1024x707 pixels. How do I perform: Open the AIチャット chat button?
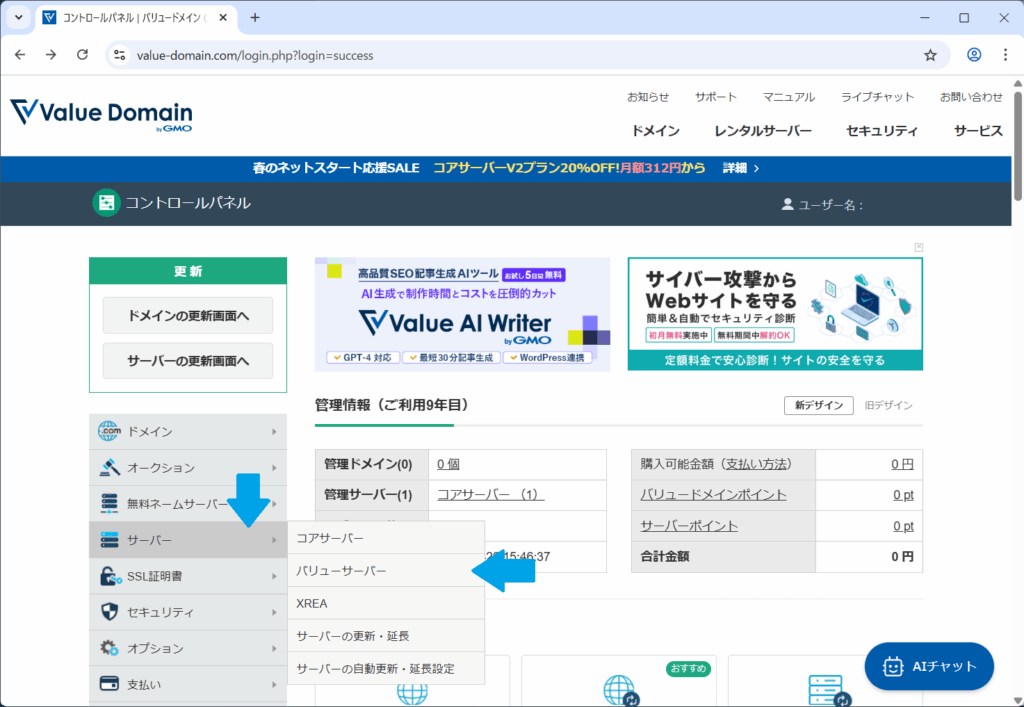929,666
